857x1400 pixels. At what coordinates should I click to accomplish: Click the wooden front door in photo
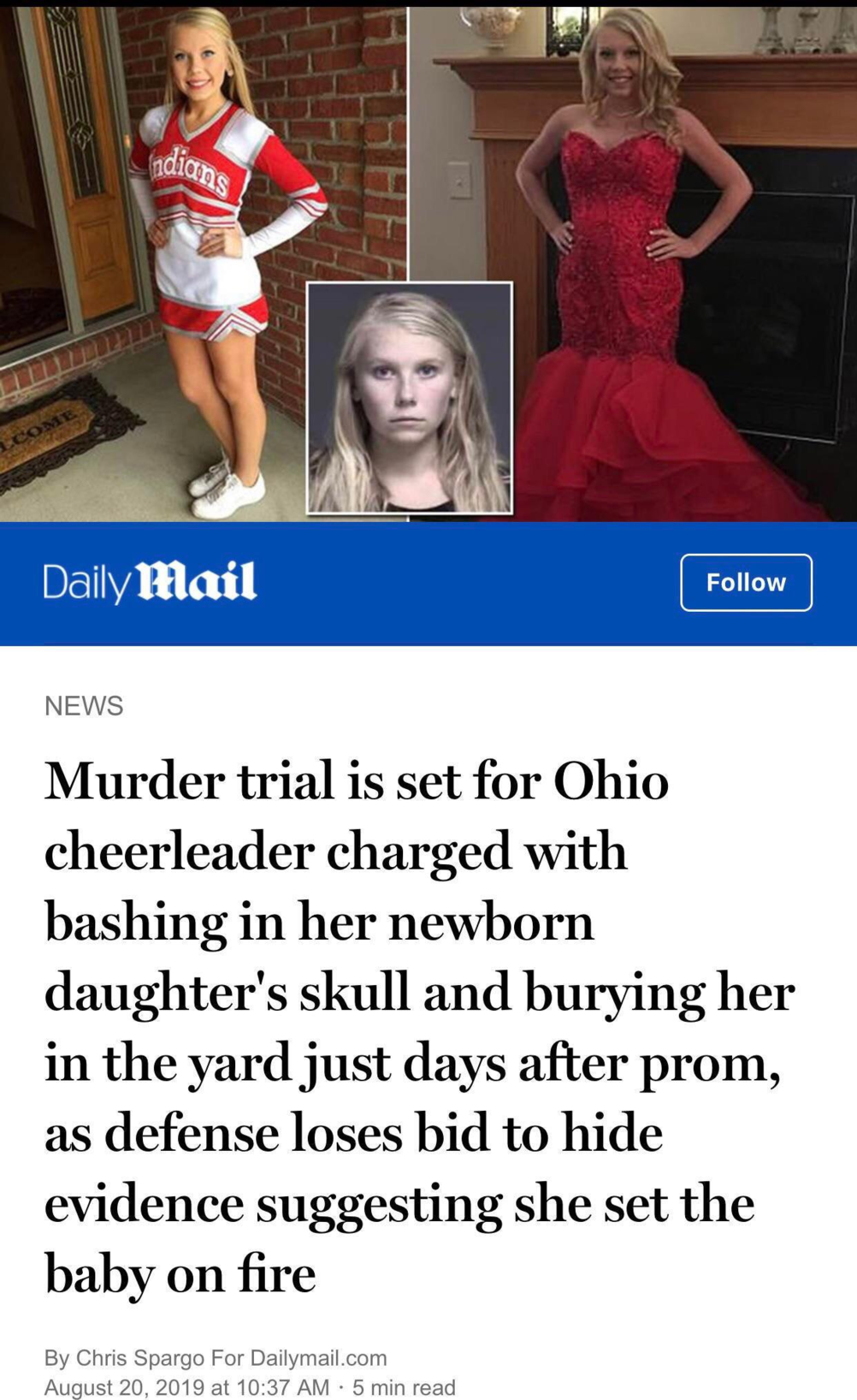click(81, 163)
